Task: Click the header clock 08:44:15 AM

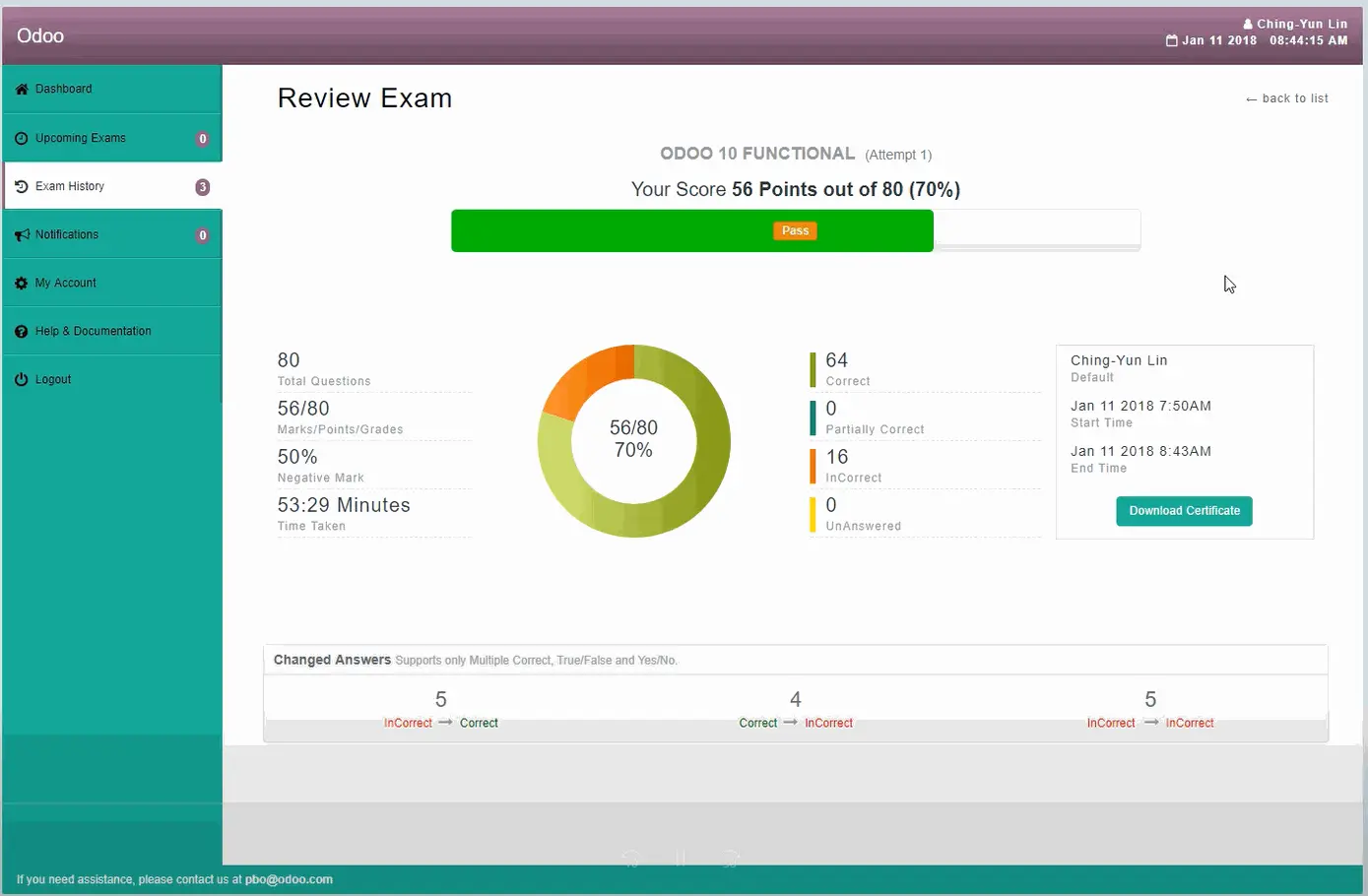Action: (1308, 40)
